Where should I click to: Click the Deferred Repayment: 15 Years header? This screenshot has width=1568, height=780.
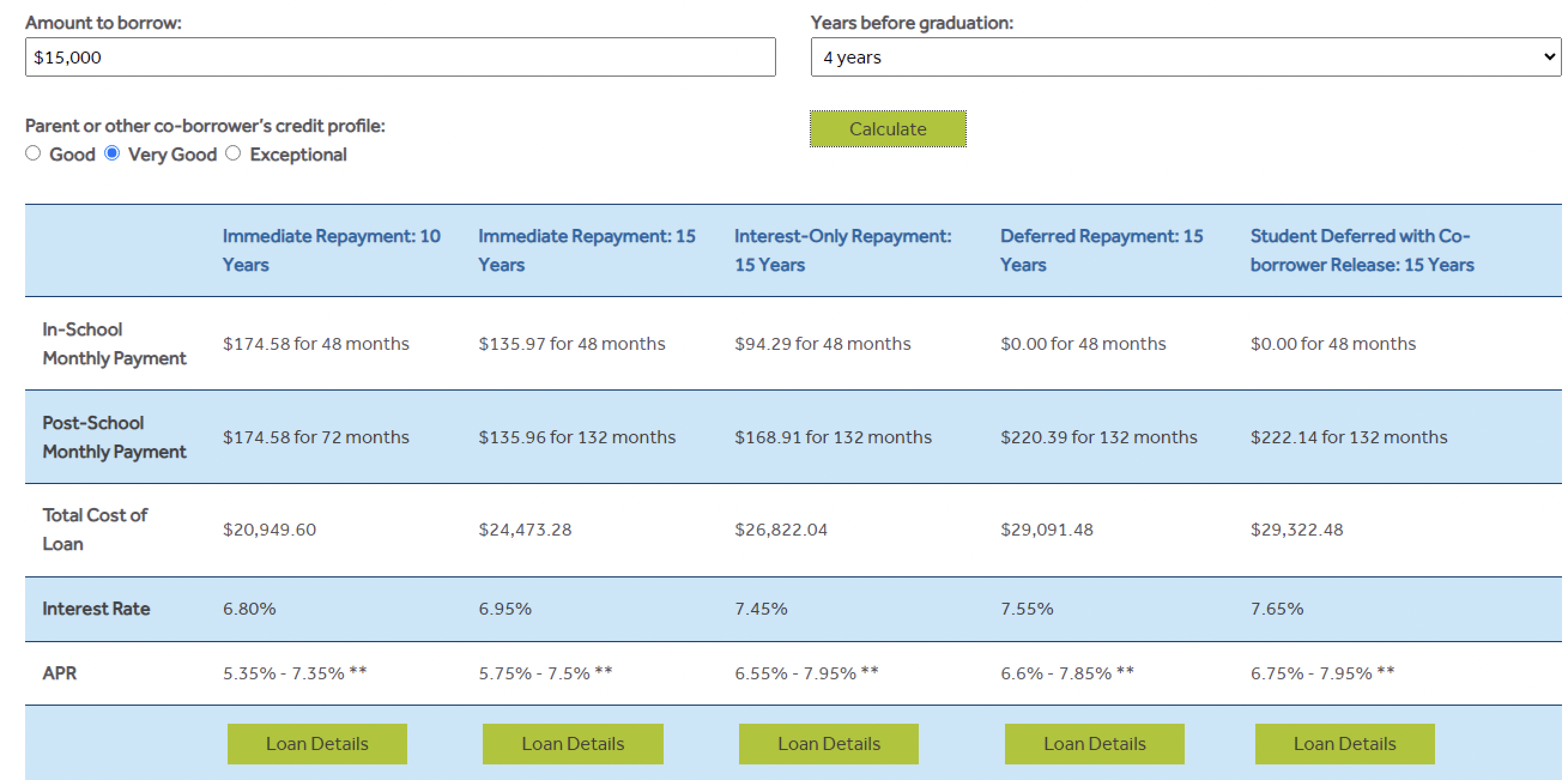point(1102,250)
